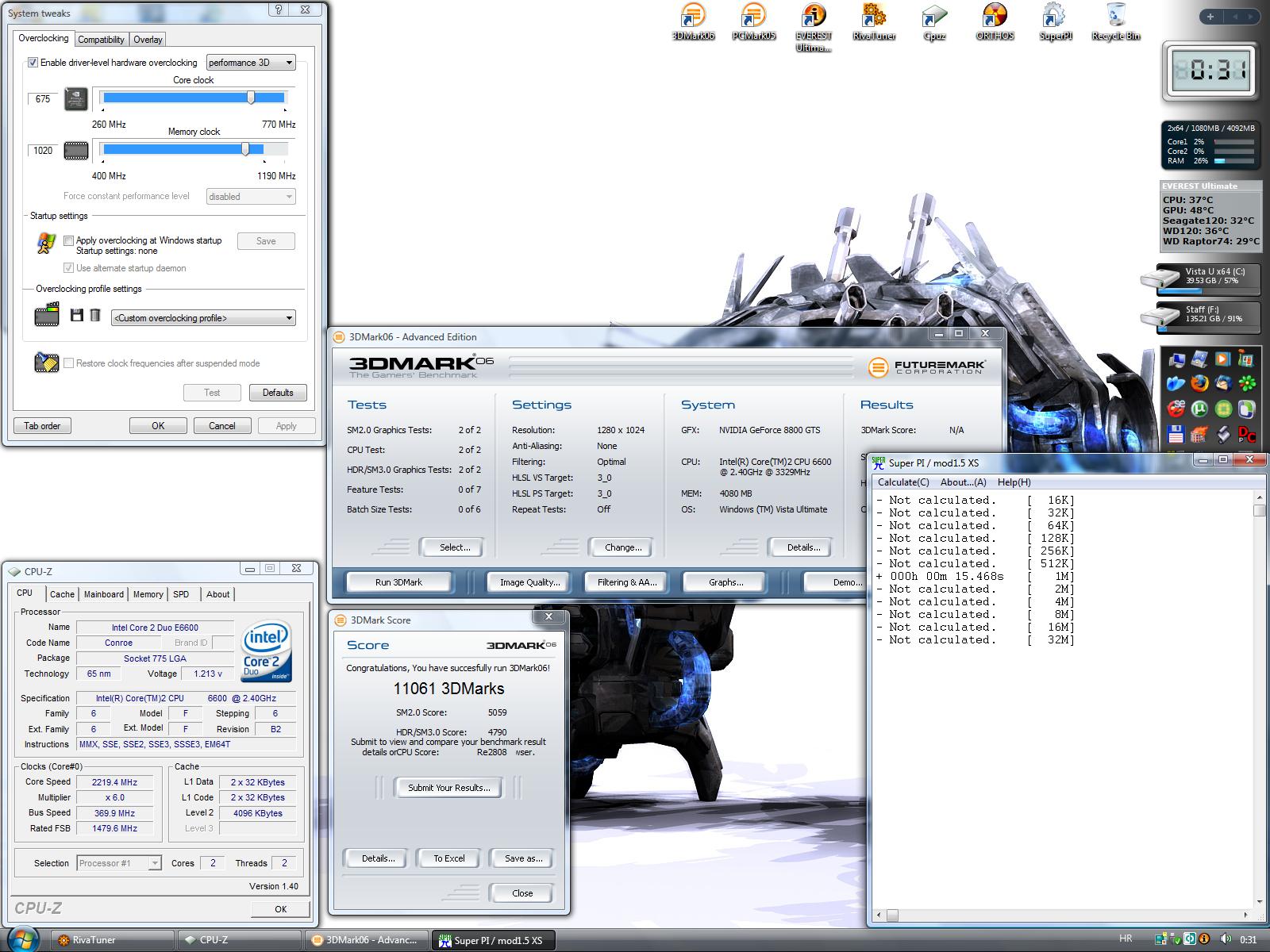Check Apply overclocking at Windows startup
This screenshot has width=1270, height=952.
(x=68, y=240)
